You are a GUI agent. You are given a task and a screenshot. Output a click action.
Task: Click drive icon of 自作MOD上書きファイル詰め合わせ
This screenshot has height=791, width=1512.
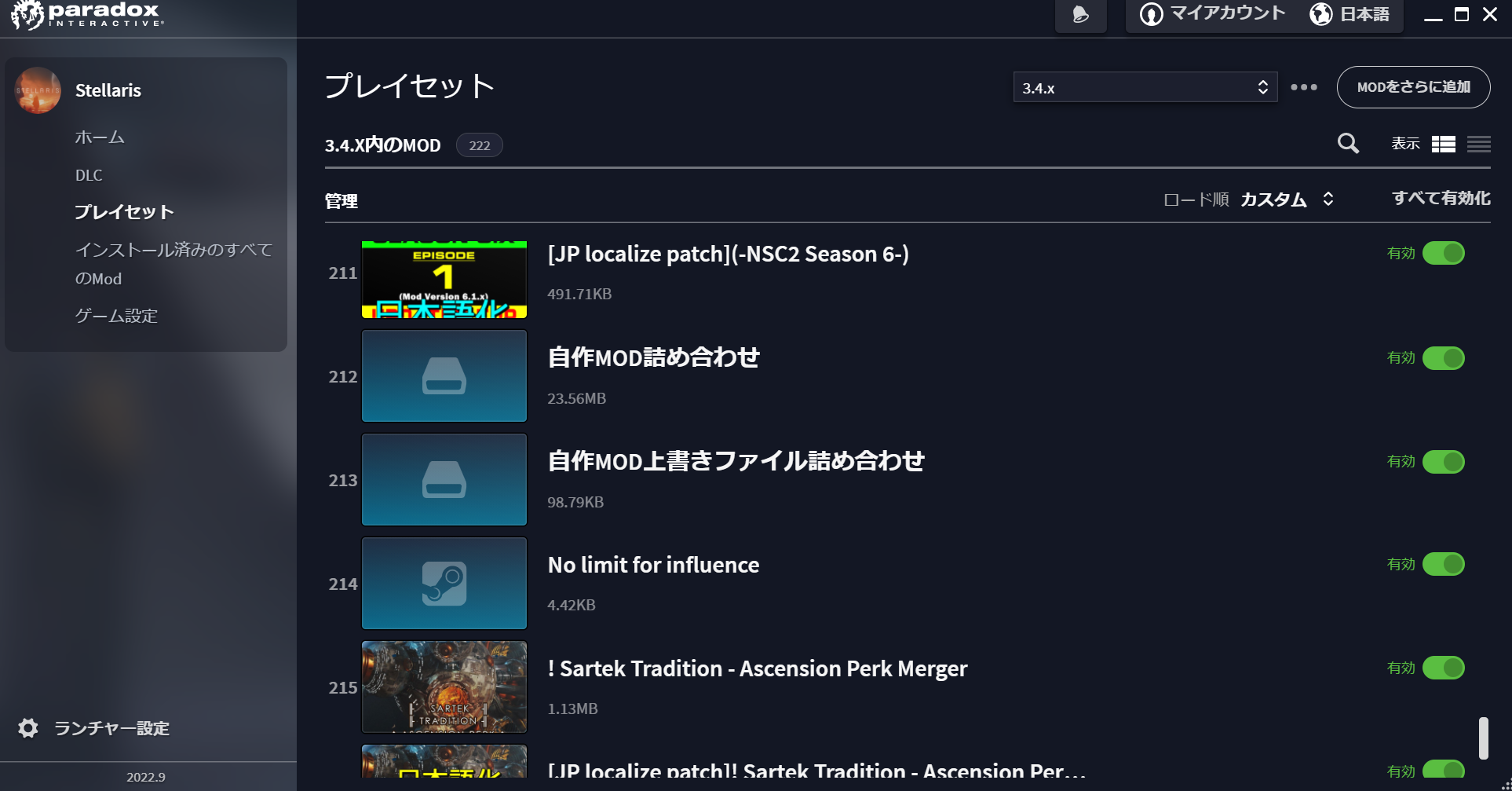(444, 479)
